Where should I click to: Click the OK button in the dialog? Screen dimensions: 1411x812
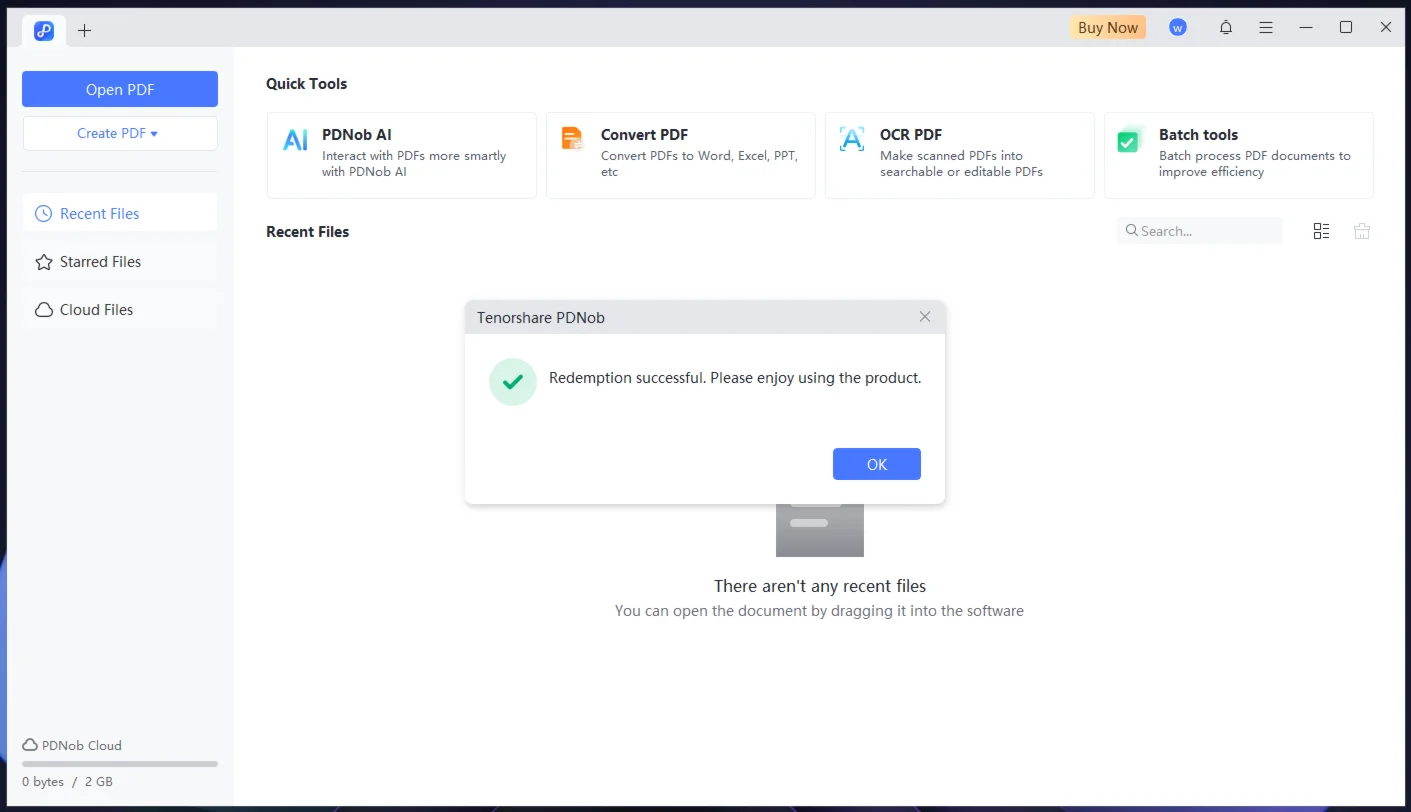tap(876, 464)
